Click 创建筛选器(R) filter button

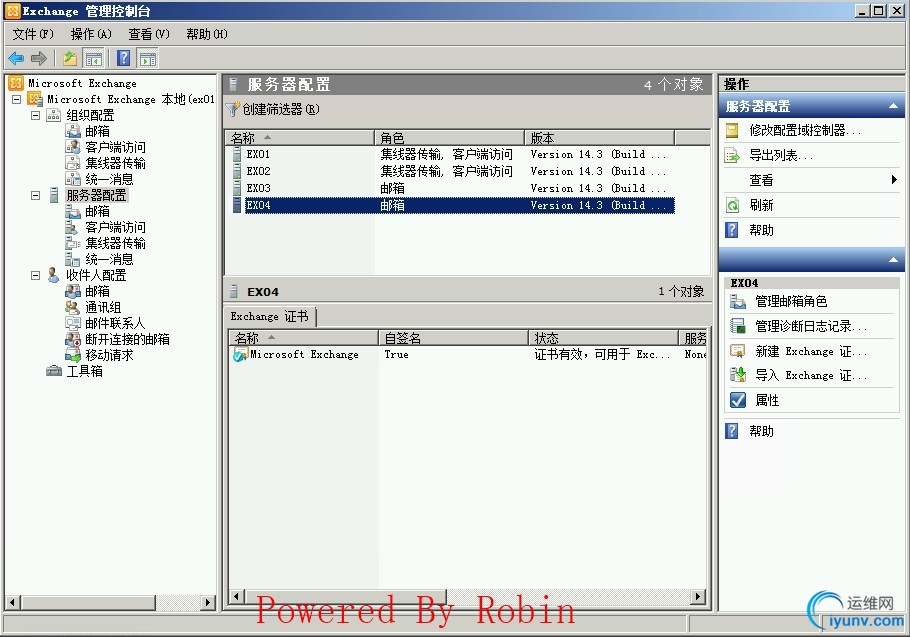(x=273, y=109)
